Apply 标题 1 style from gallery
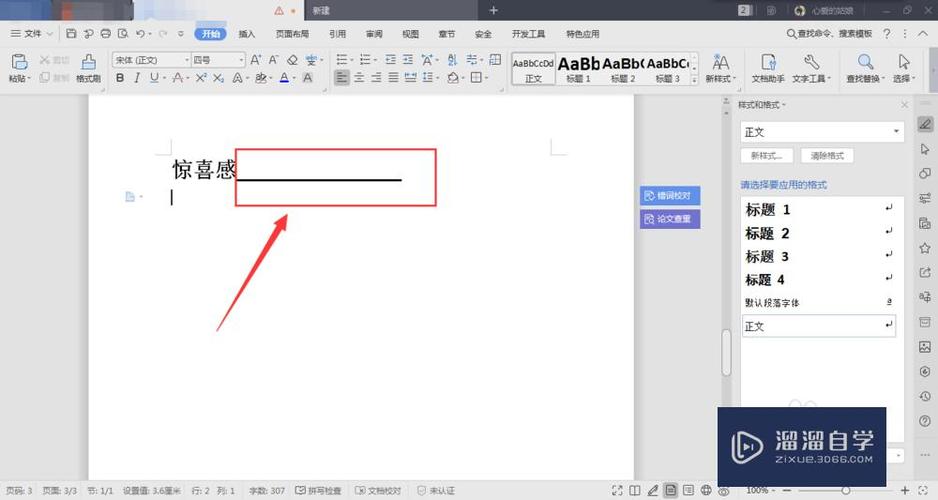 point(578,69)
